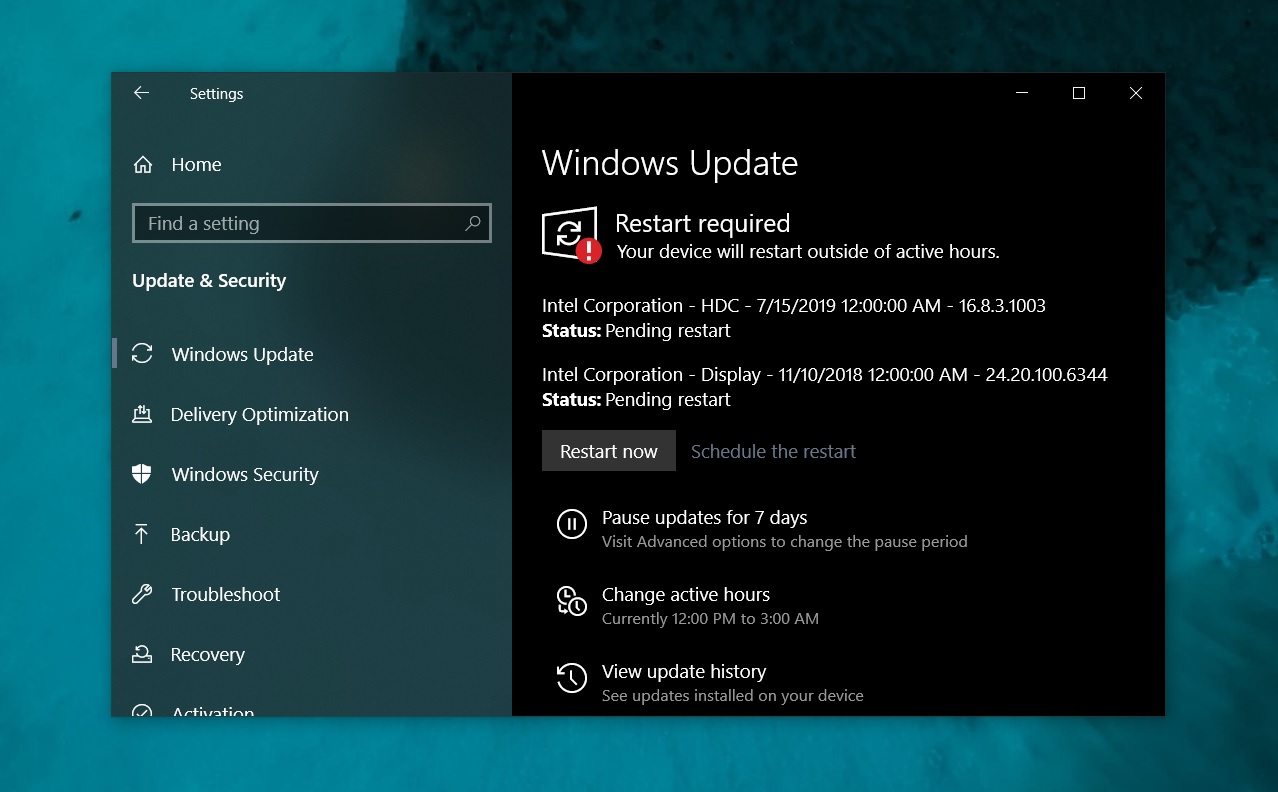Open Windows Update in the sidebar

tap(242, 354)
